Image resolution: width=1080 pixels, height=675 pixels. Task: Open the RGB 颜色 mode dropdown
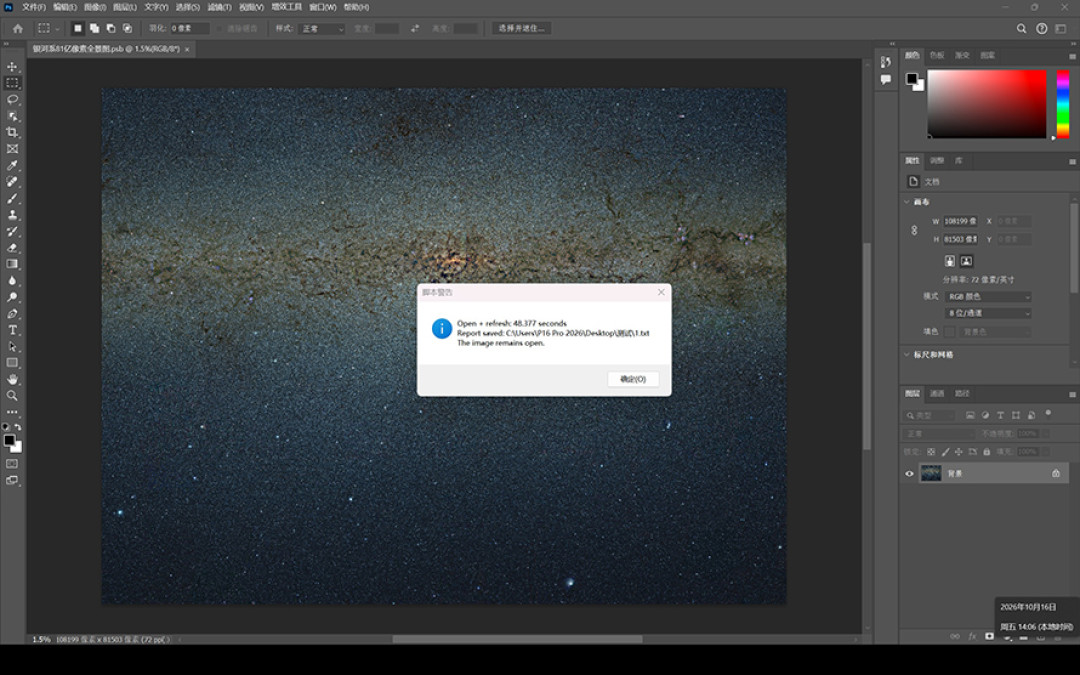coord(988,297)
